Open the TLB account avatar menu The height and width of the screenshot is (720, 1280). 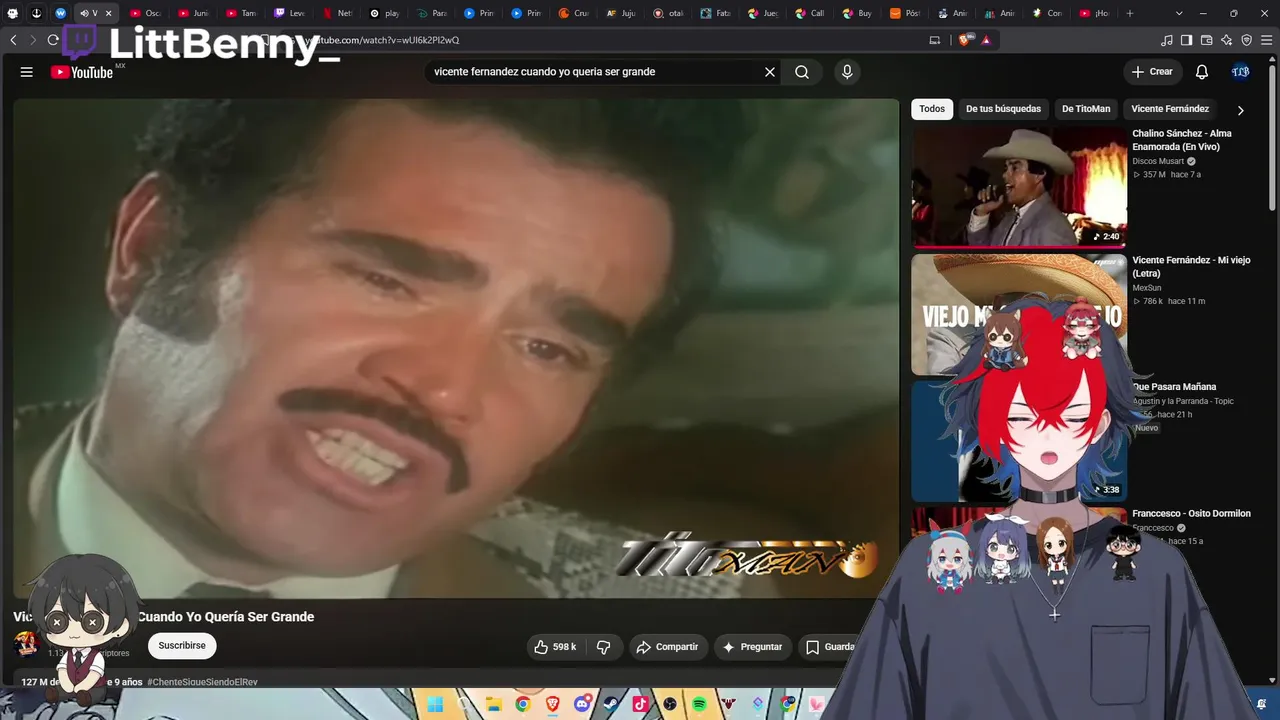click(1241, 72)
